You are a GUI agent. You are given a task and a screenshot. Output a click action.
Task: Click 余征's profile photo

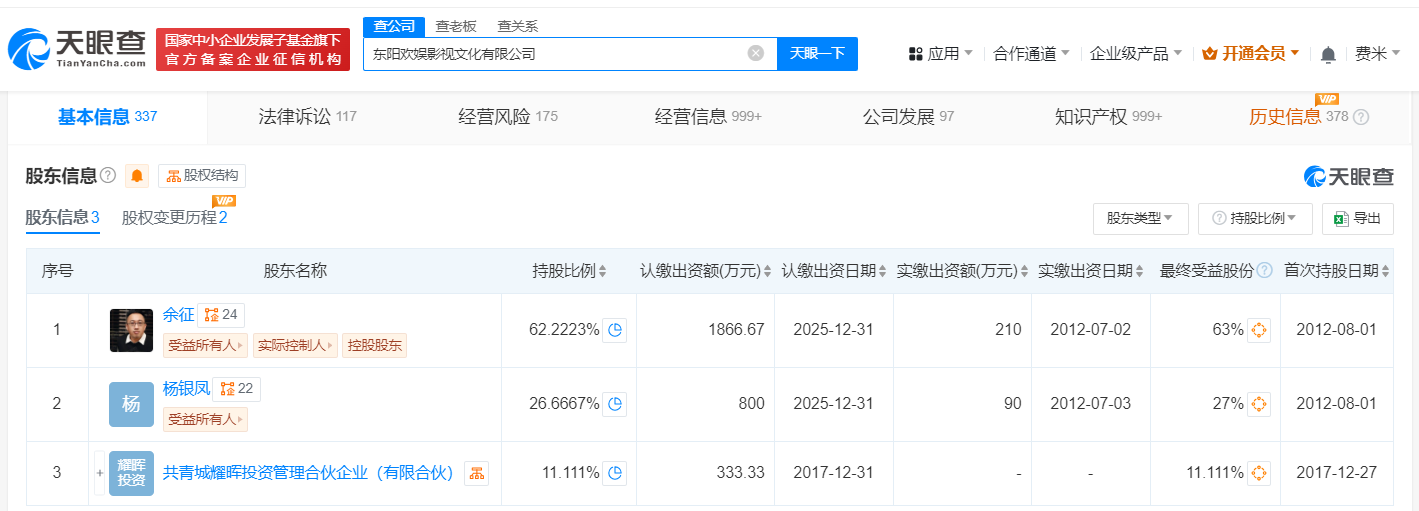coord(132,330)
